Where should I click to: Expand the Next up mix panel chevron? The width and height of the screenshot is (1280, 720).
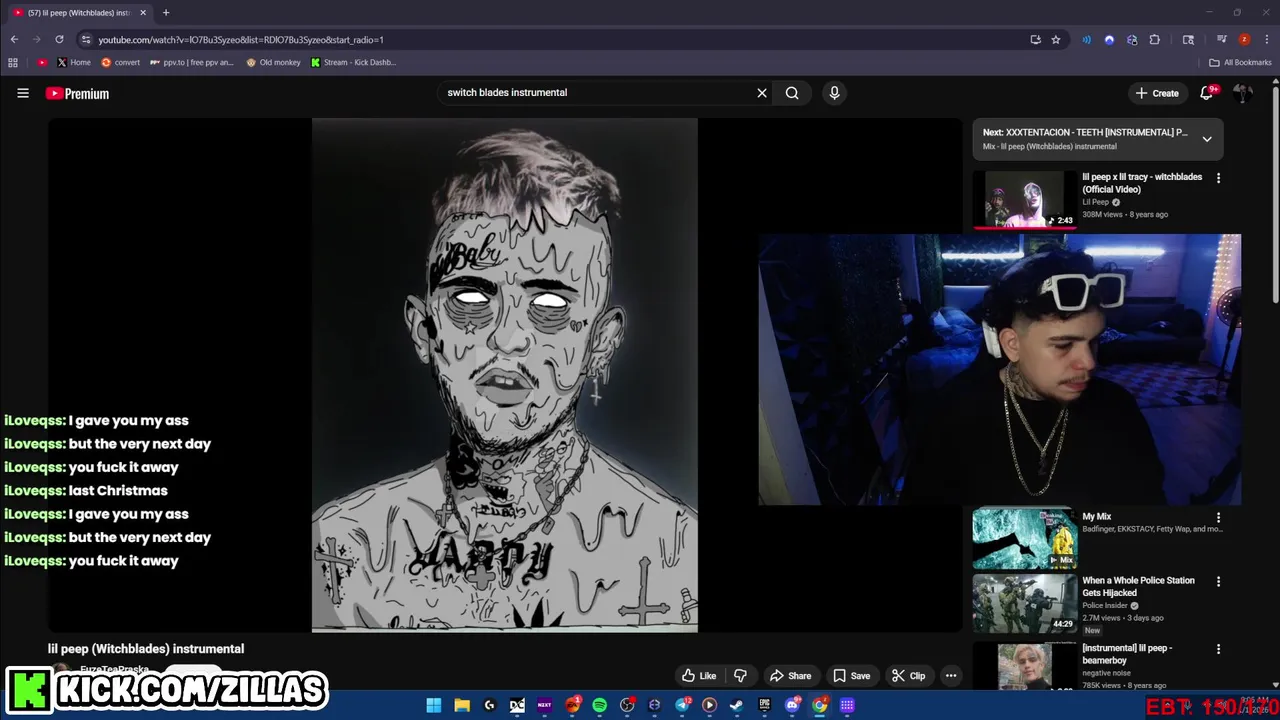point(1207,139)
